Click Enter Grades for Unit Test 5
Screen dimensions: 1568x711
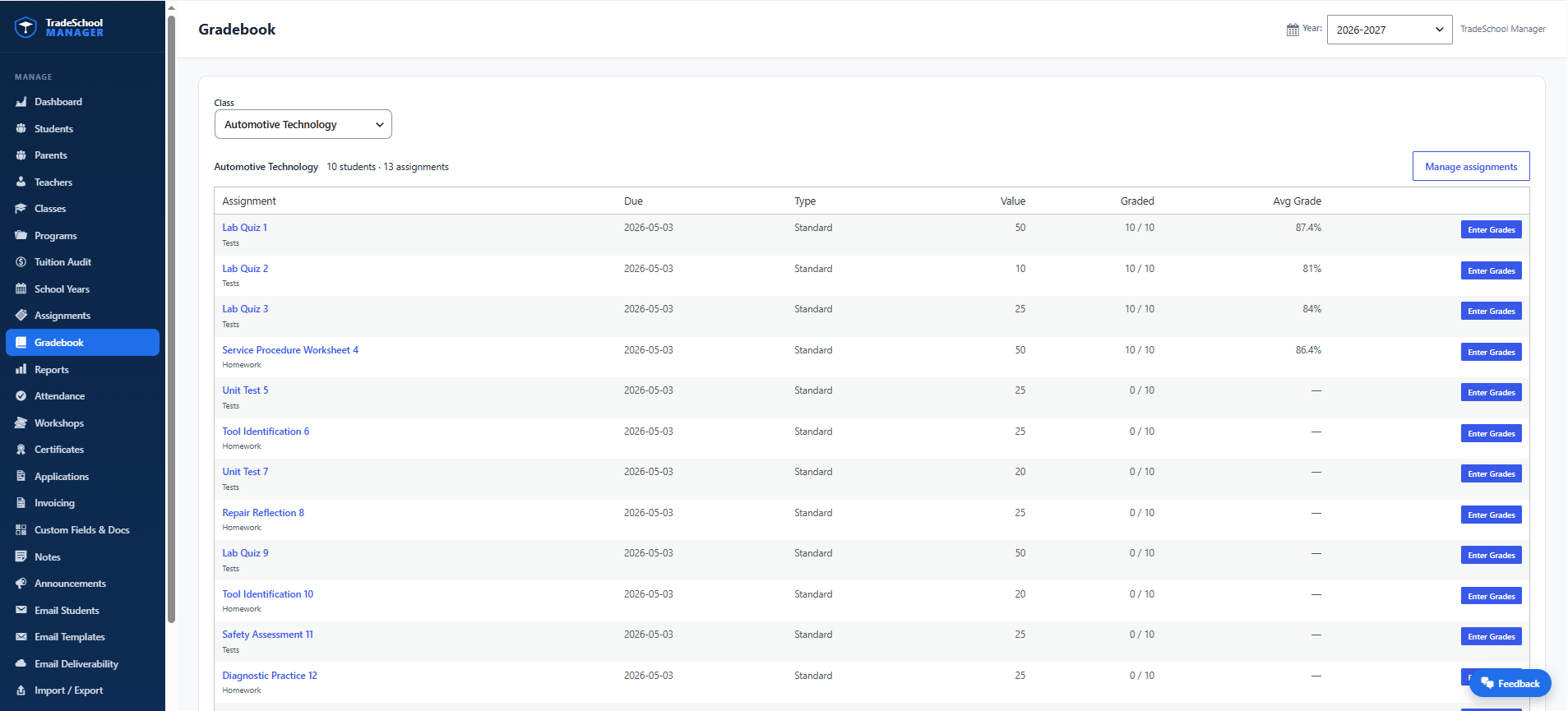[x=1491, y=392]
